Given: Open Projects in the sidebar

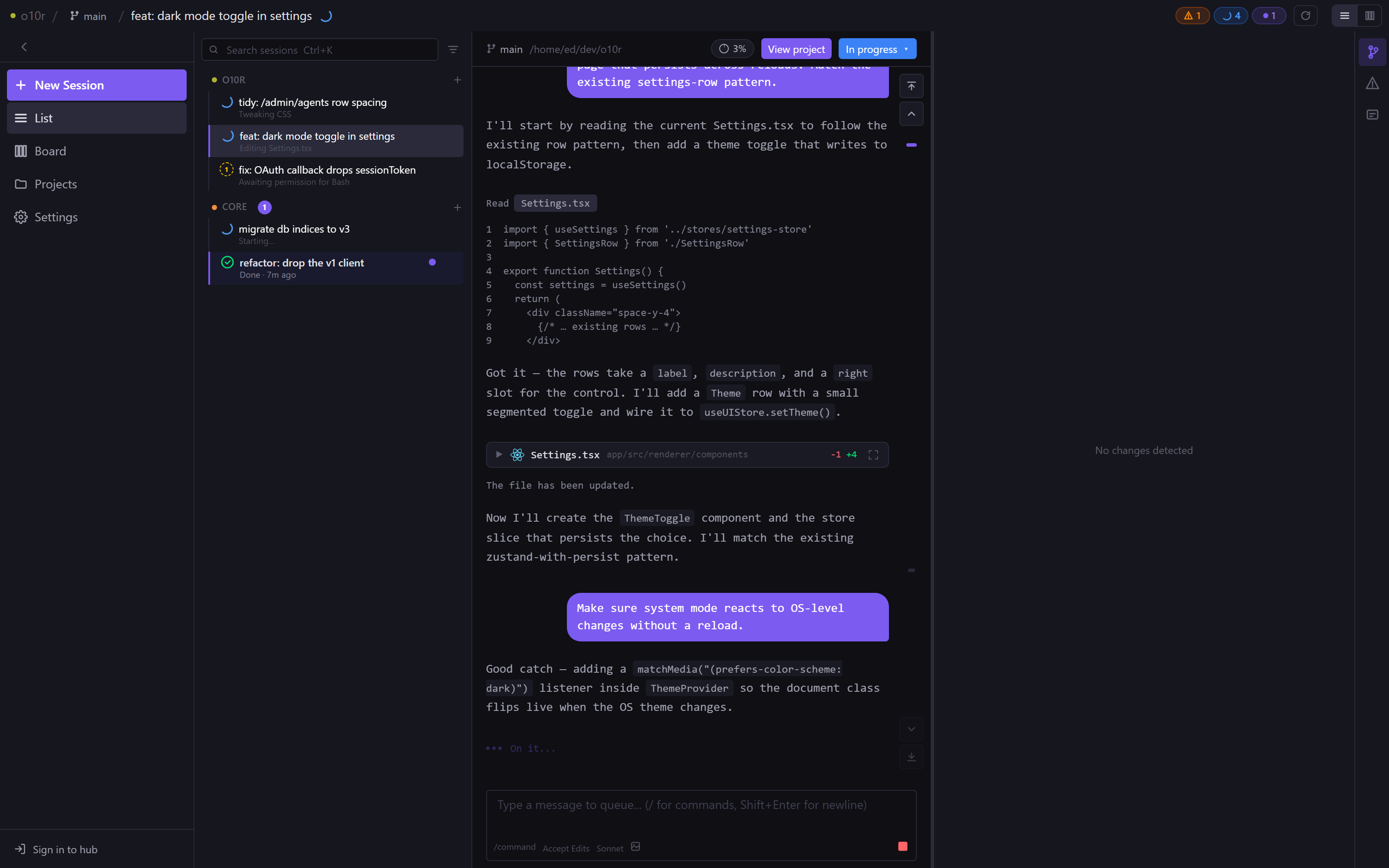Looking at the screenshot, I should point(96,184).
